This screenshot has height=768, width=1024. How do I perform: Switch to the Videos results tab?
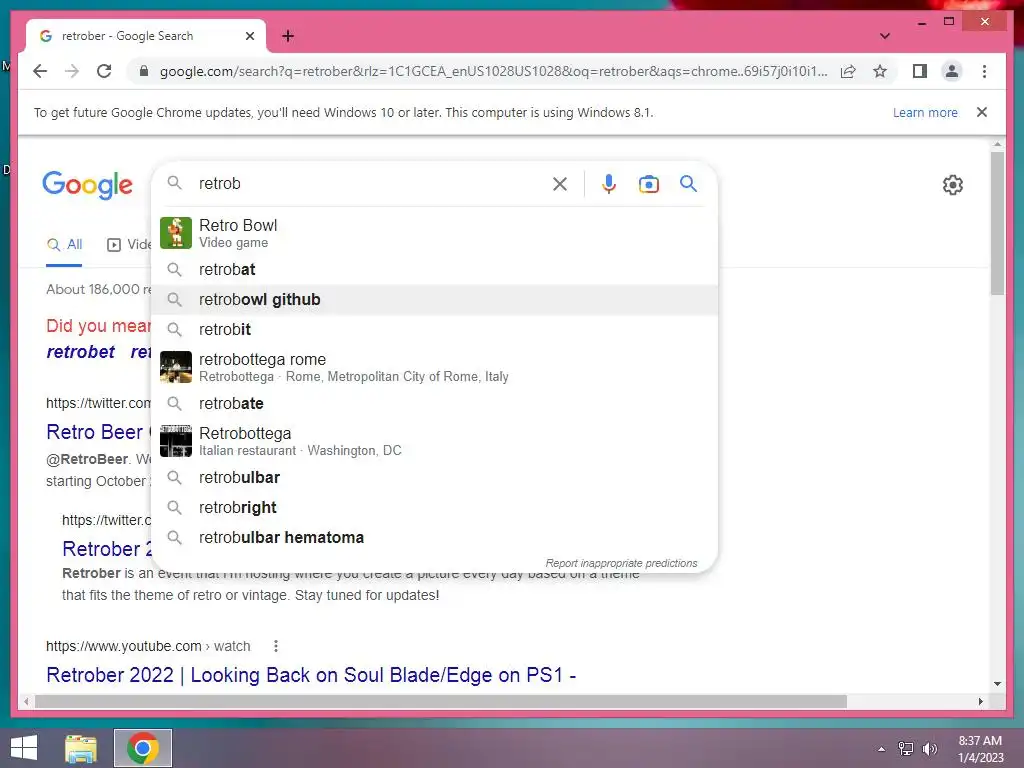point(129,245)
